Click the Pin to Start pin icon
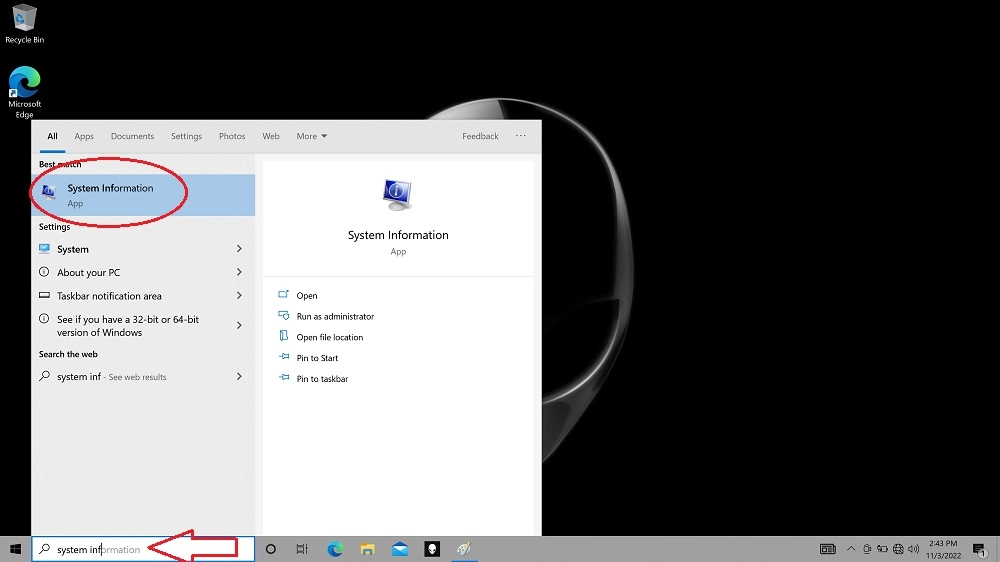Viewport: 1000px width, 562px height. [x=283, y=357]
